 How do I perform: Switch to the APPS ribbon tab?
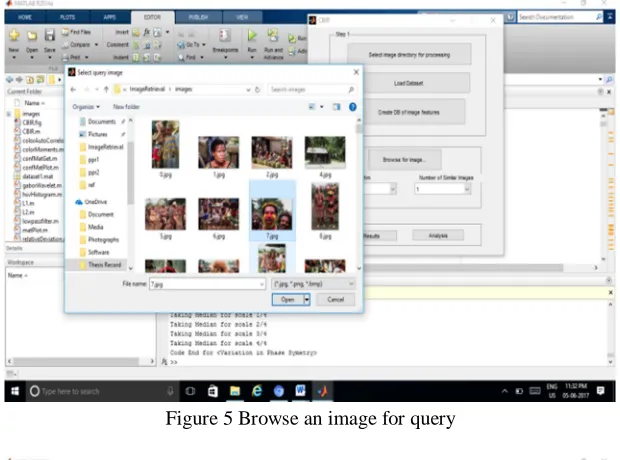pos(110,17)
